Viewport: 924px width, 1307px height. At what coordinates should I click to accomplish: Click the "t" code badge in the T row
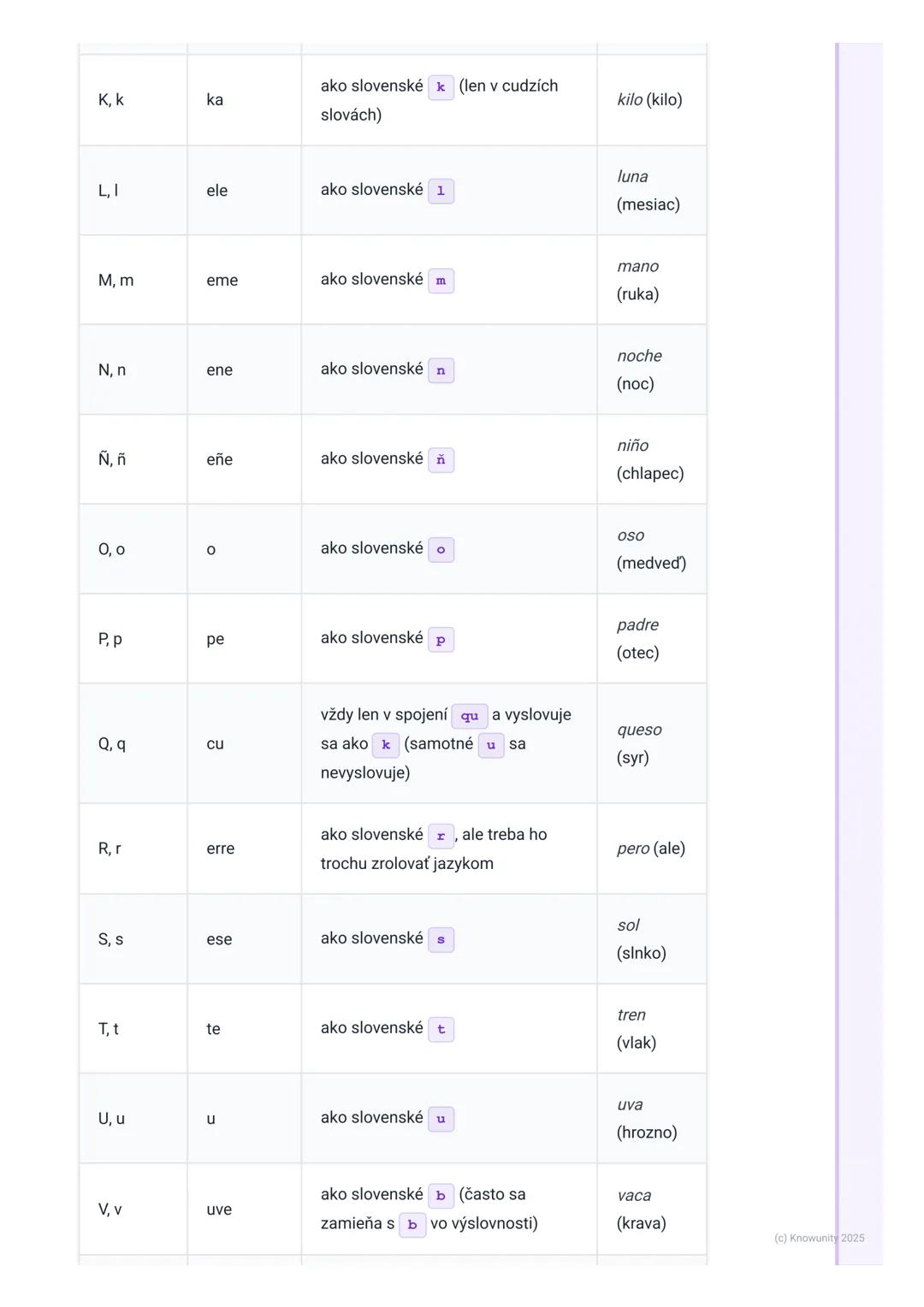441,1029
